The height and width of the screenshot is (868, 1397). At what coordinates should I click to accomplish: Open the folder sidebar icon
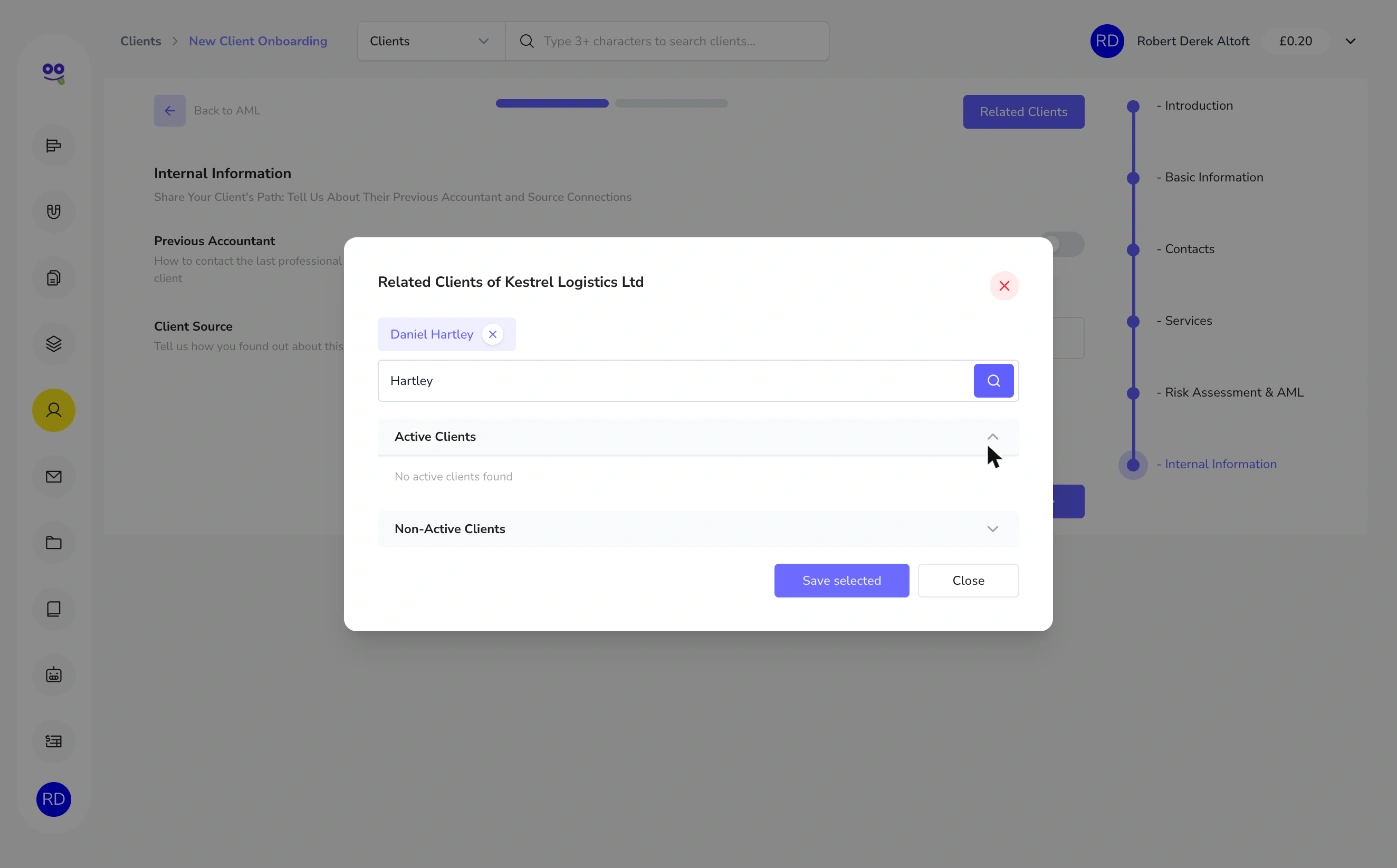click(54, 543)
